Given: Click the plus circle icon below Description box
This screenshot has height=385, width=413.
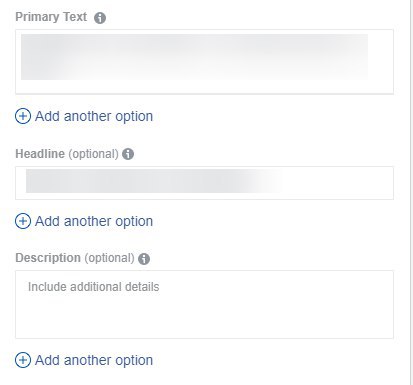Looking at the screenshot, I should click(23, 360).
